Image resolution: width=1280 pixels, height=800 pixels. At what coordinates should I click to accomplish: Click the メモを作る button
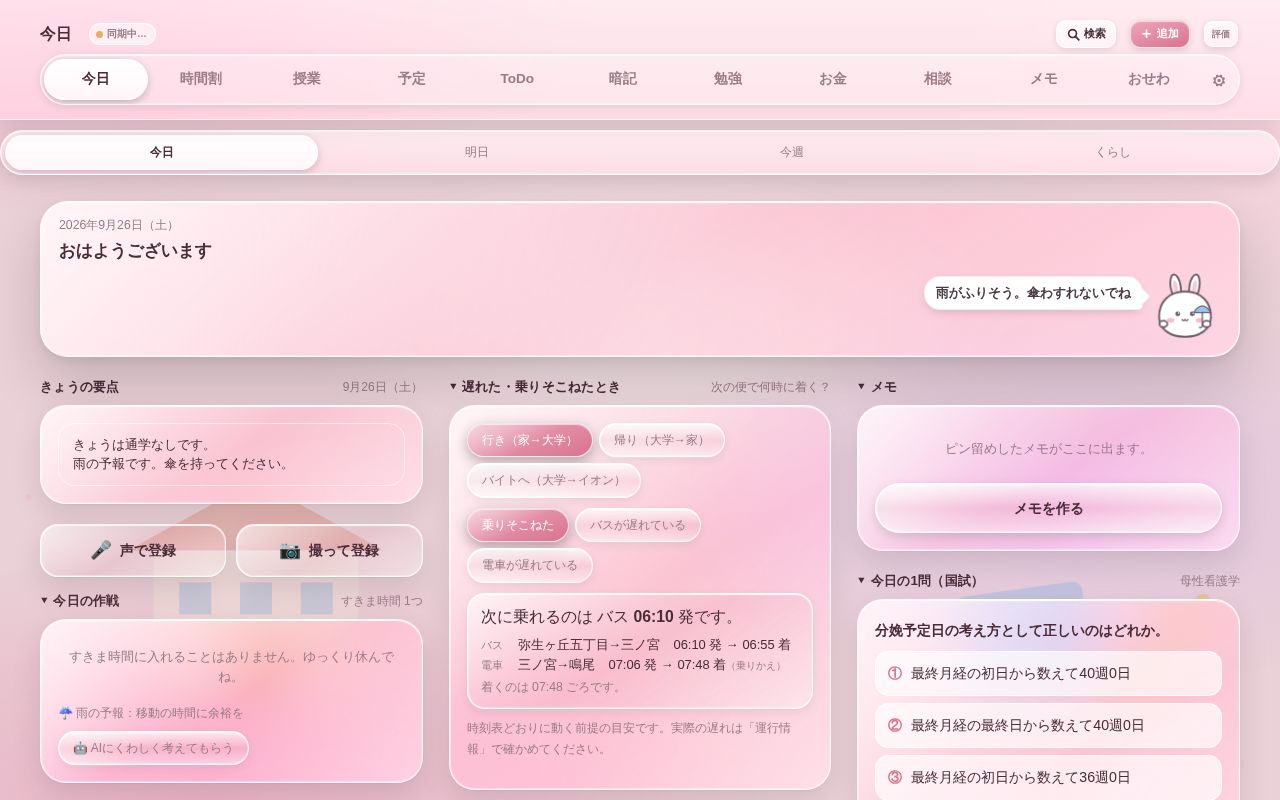[x=1048, y=508]
